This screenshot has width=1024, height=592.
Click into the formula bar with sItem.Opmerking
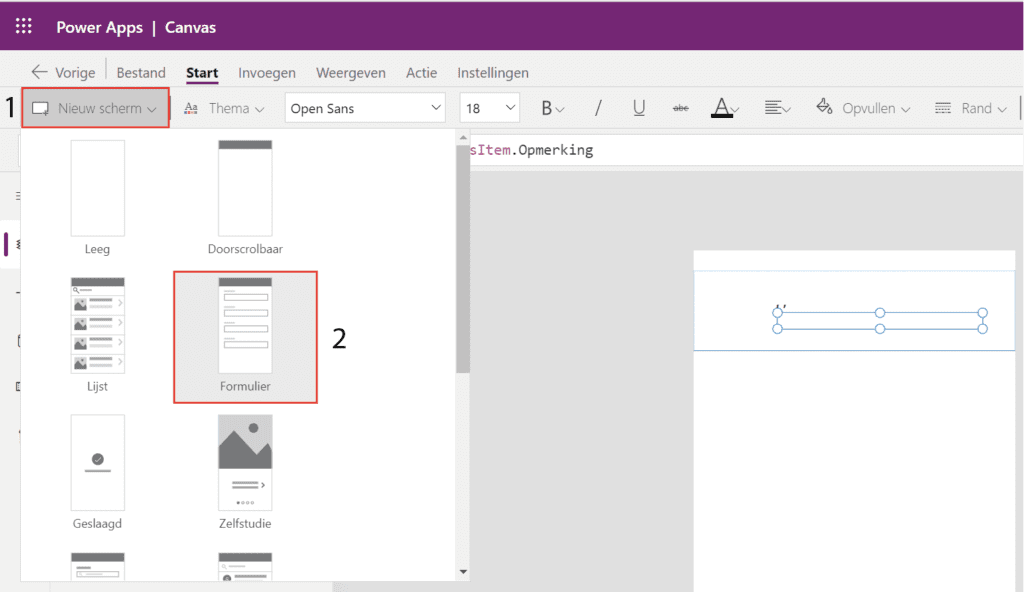[x=746, y=150]
